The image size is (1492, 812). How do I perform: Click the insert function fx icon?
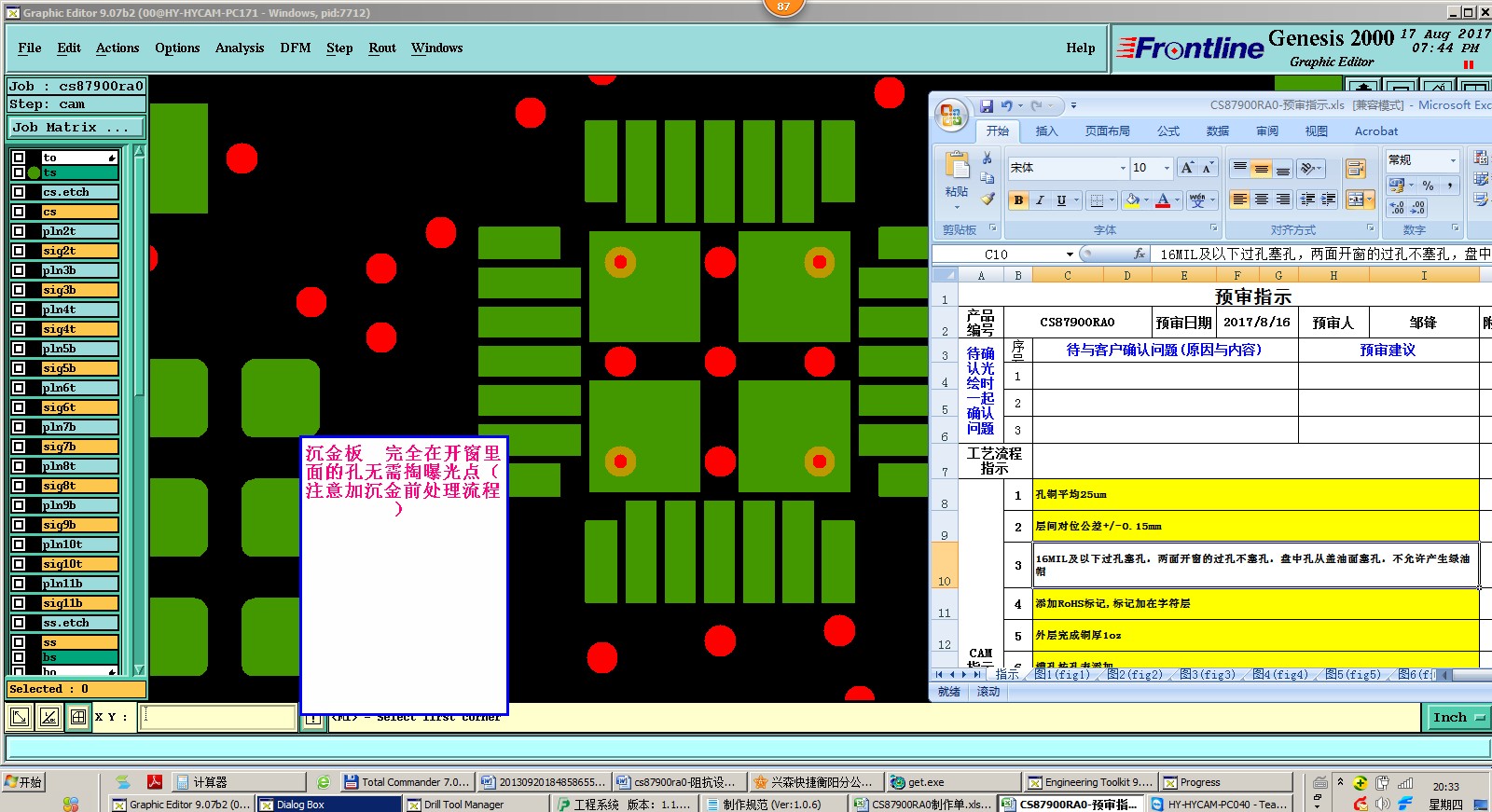point(1139,254)
